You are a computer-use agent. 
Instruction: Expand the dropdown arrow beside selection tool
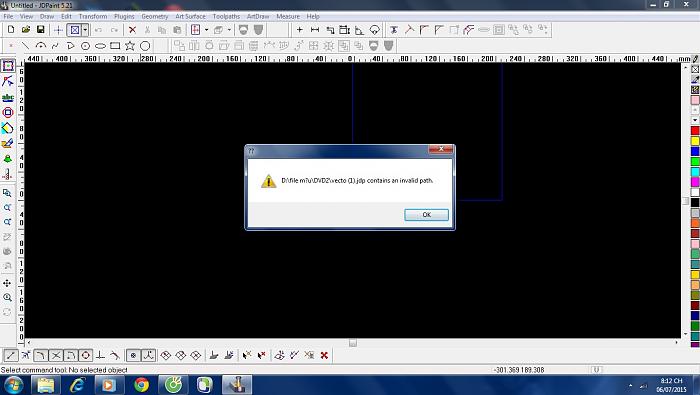(x=85, y=30)
